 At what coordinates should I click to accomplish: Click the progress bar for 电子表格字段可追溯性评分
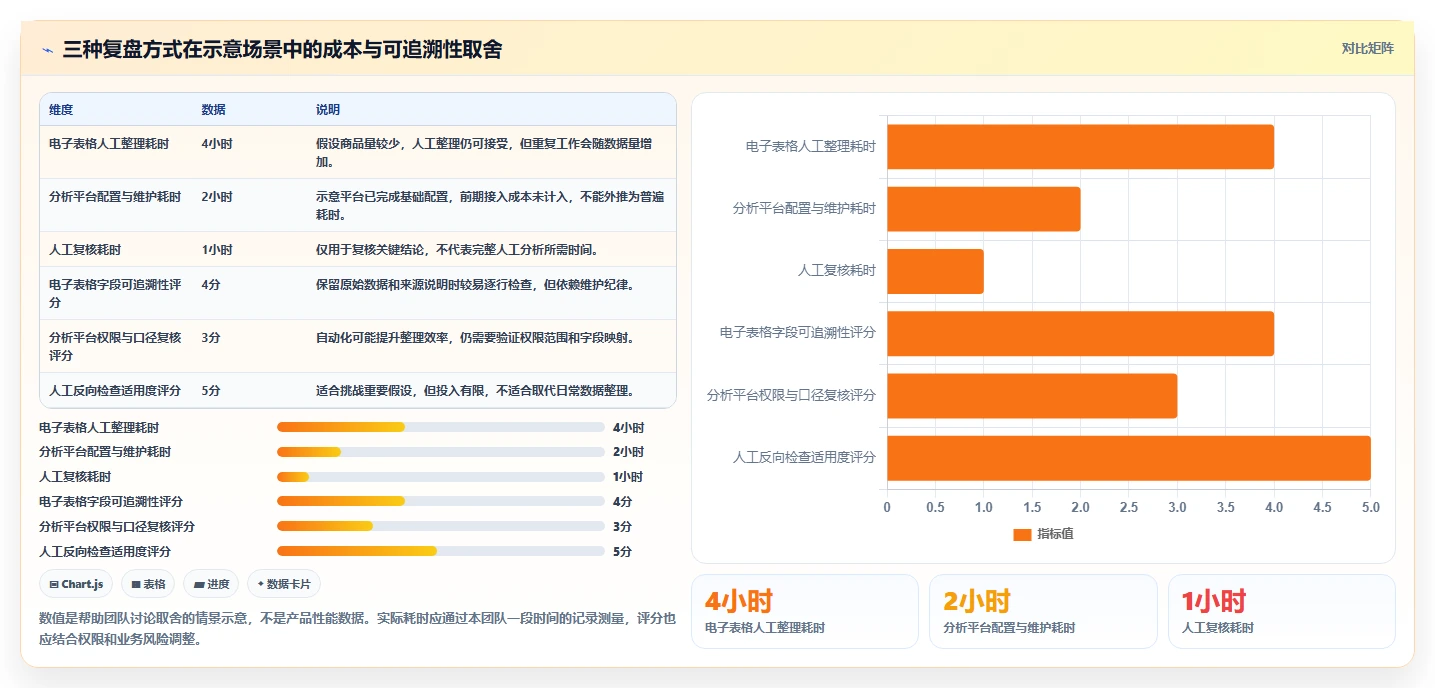coord(441,501)
